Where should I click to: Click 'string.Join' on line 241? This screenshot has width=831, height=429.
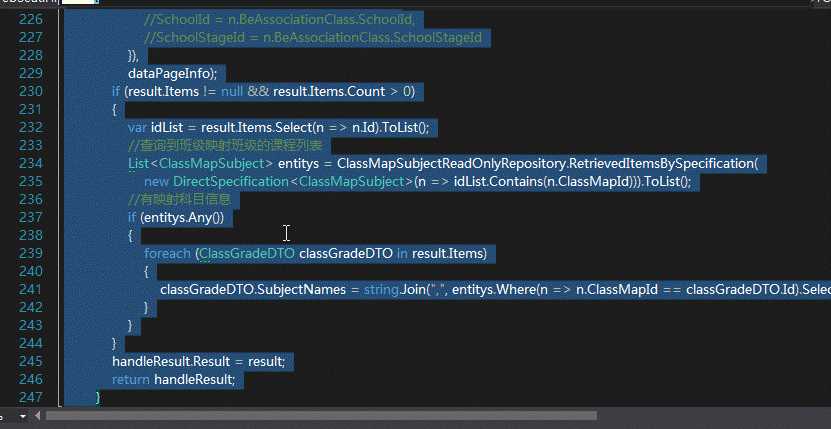tap(394, 290)
